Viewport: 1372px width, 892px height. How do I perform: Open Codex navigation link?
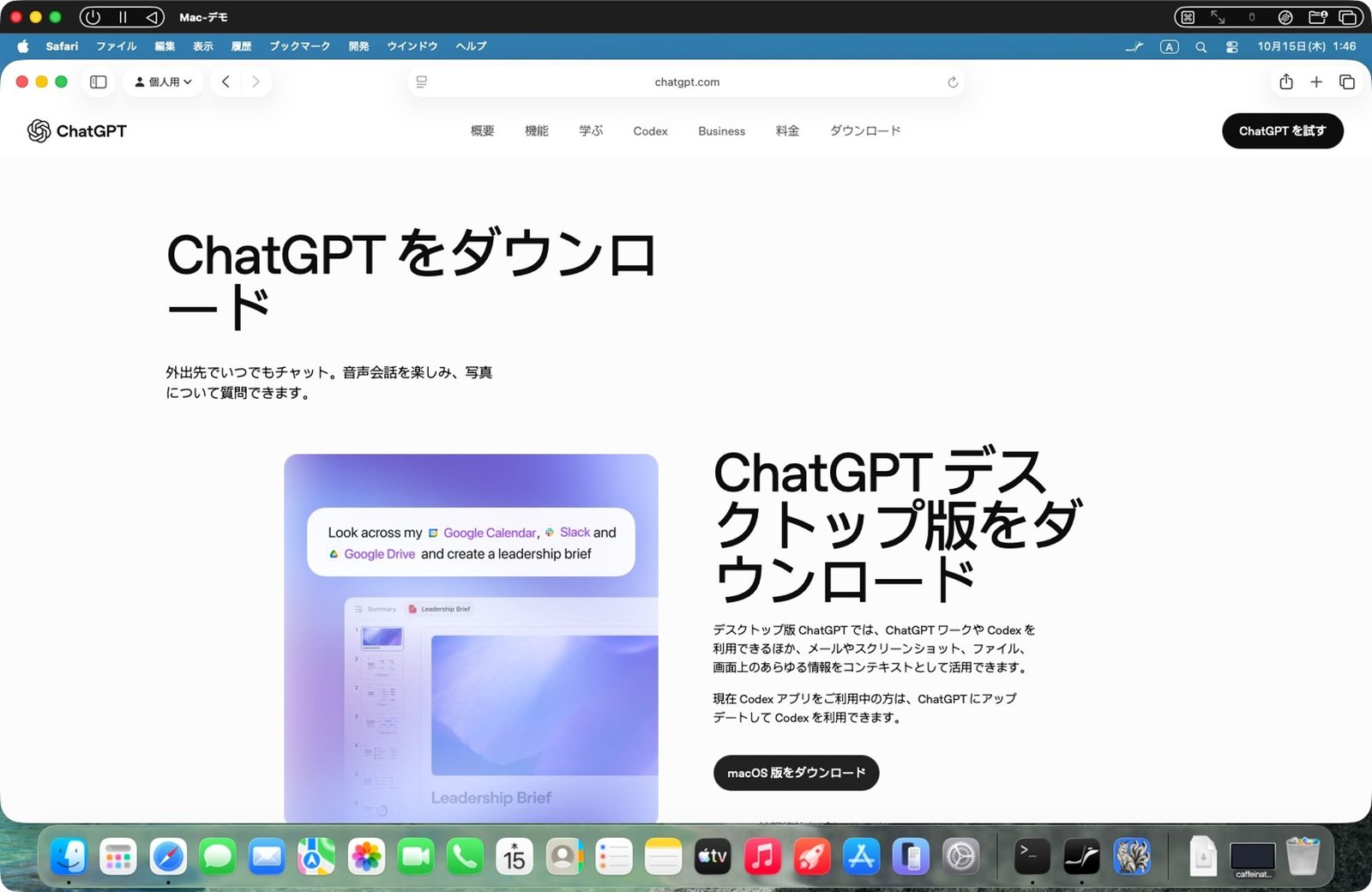tap(650, 131)
